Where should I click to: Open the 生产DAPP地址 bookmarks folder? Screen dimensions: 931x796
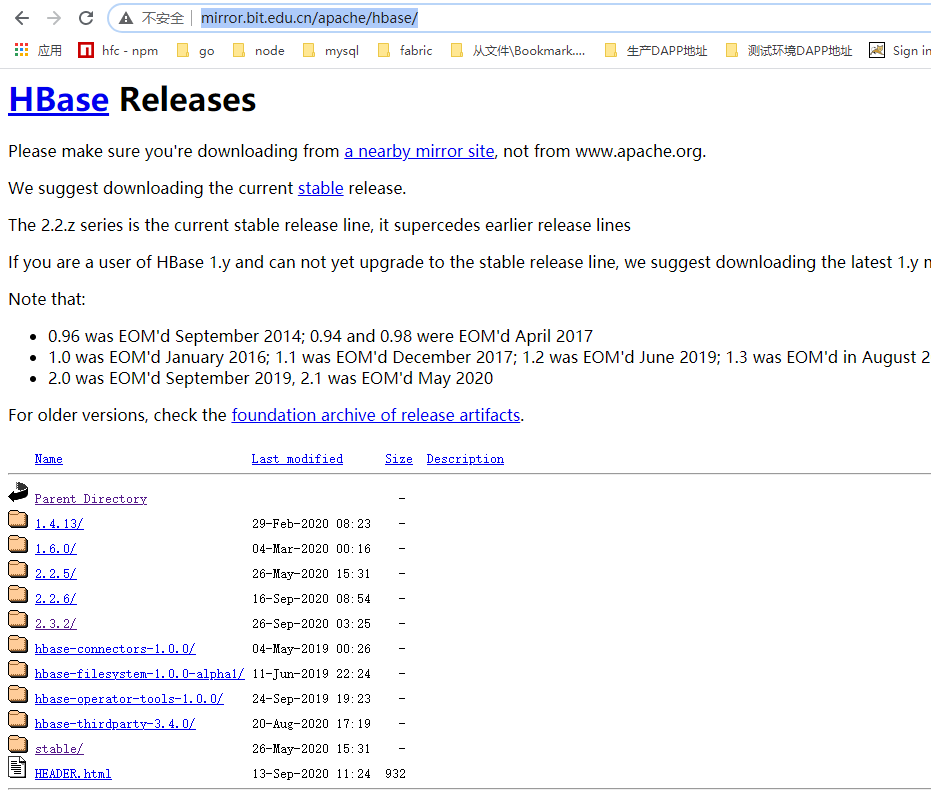(x=656, y=50)
